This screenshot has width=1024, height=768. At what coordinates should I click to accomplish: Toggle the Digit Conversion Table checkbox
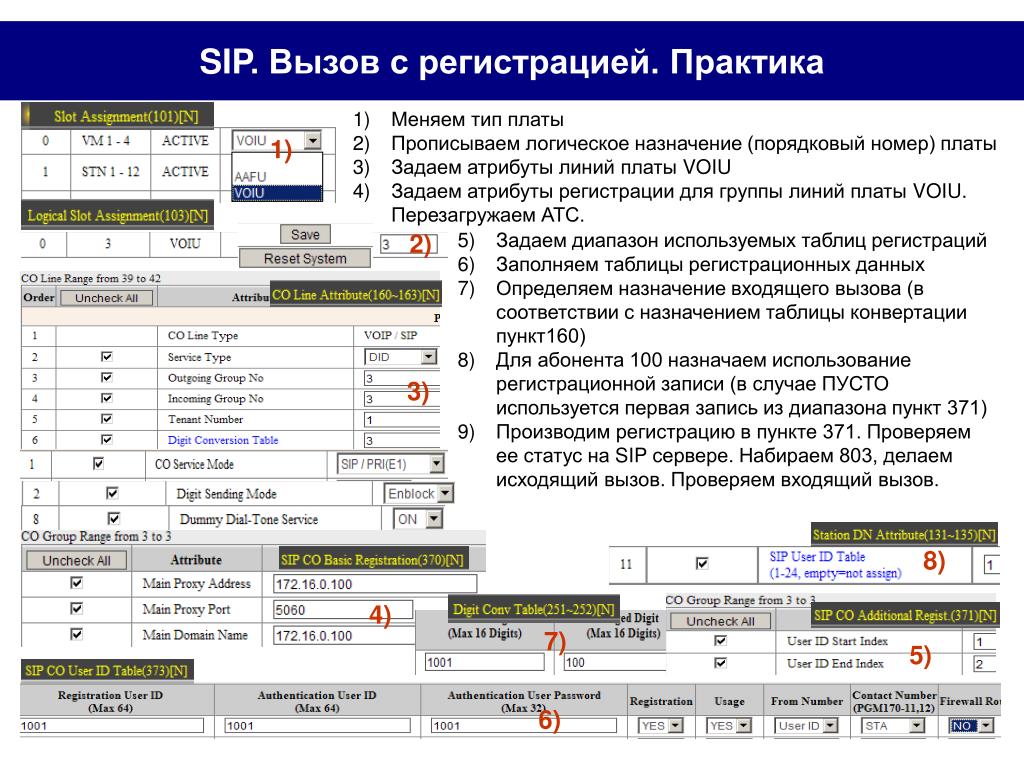[x=106, y=440]
